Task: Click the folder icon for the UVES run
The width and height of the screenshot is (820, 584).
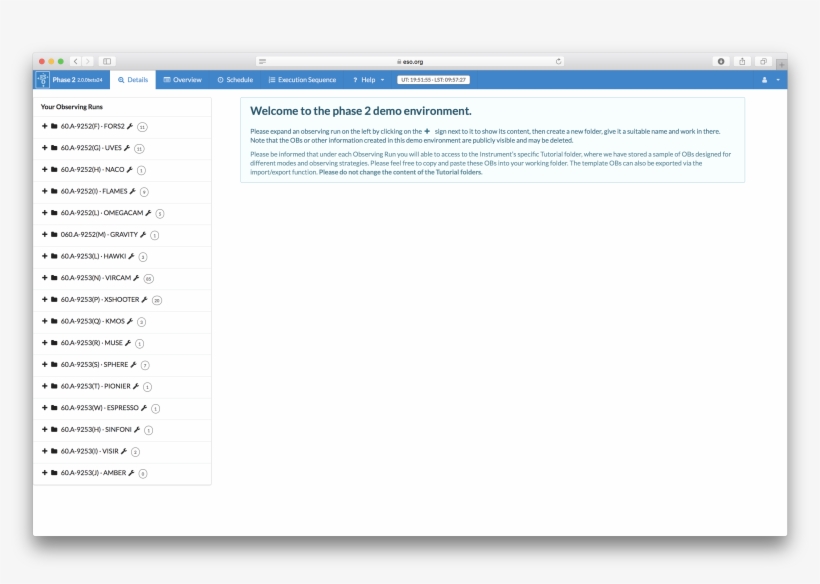Action: (x=53, y=149)
